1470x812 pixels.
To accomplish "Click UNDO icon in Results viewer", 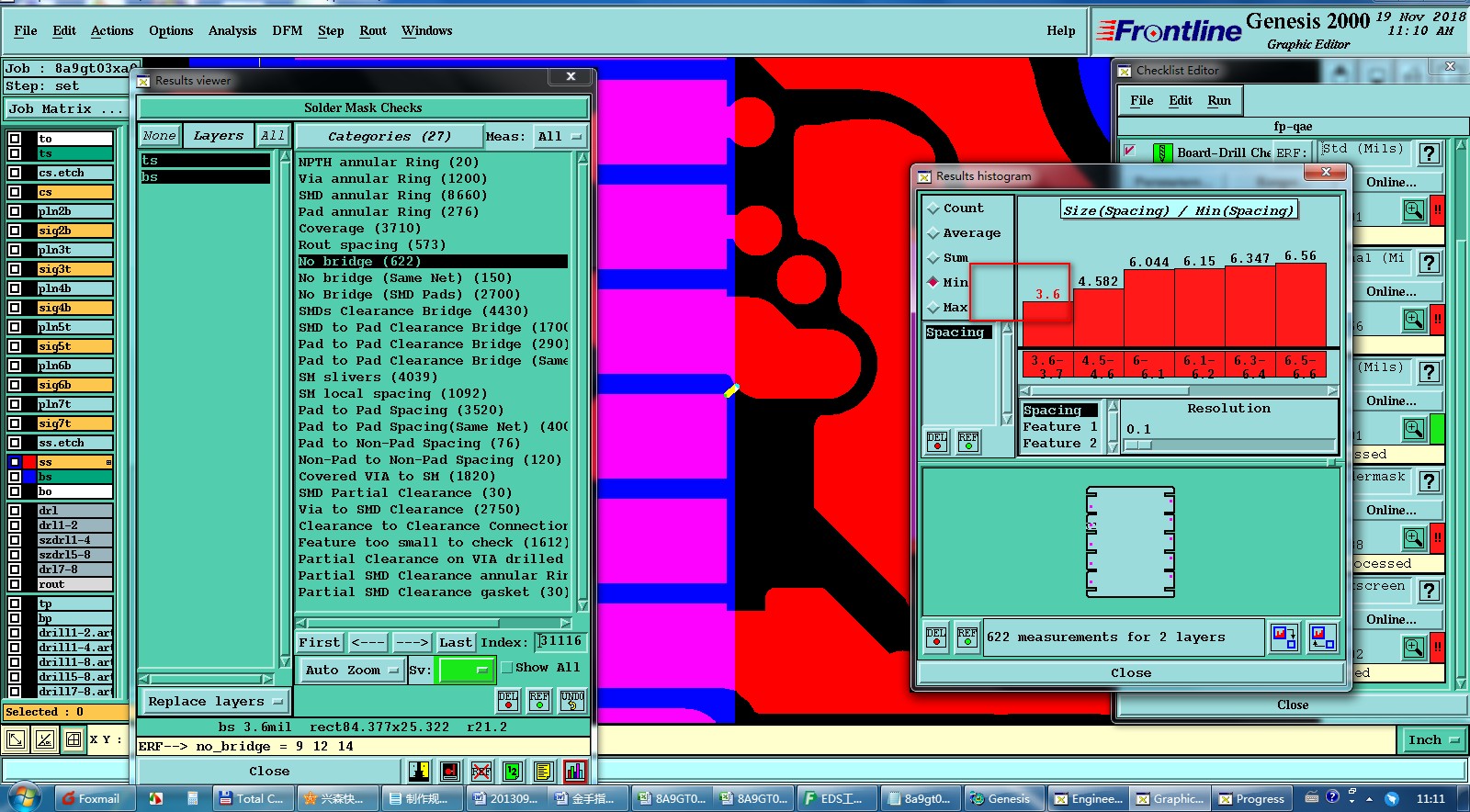I will click(x=572, y=702).
